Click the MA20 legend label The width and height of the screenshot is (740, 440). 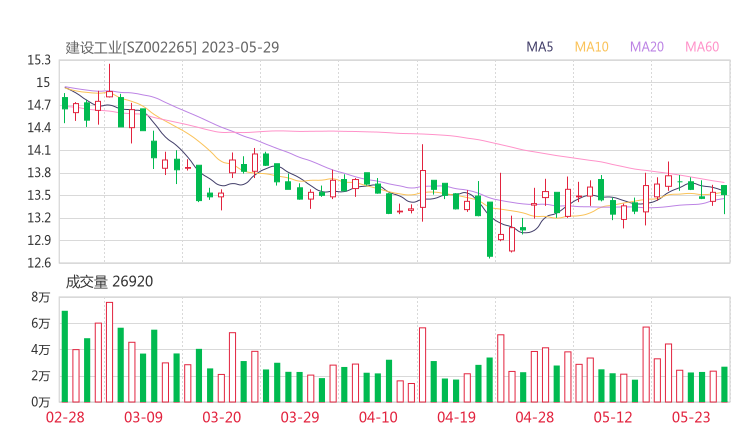pos(647,47)
